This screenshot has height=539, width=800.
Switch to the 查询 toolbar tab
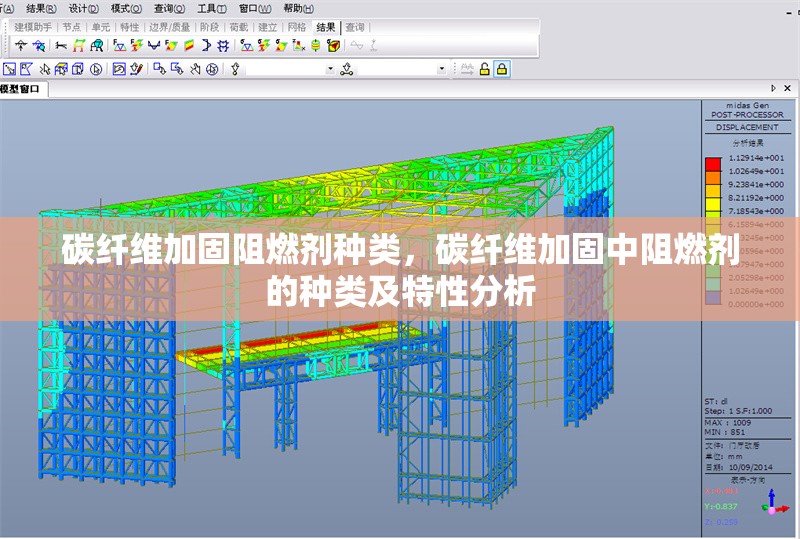355,27
